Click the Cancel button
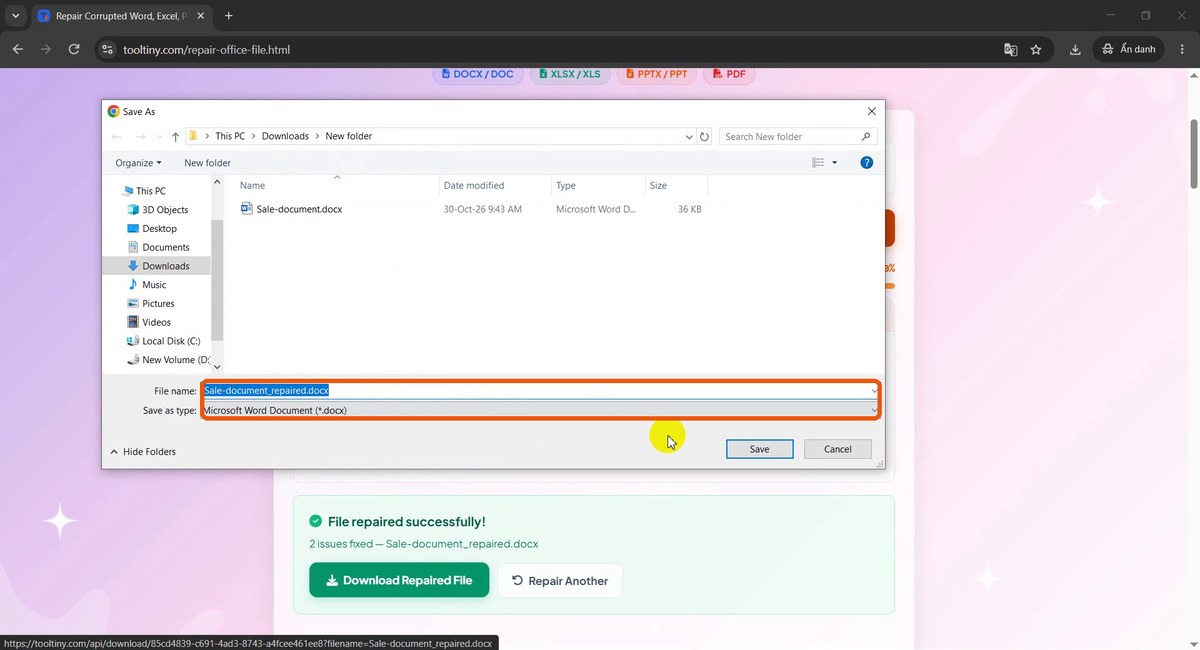1200x650 pixels. [x=838, y=449]
